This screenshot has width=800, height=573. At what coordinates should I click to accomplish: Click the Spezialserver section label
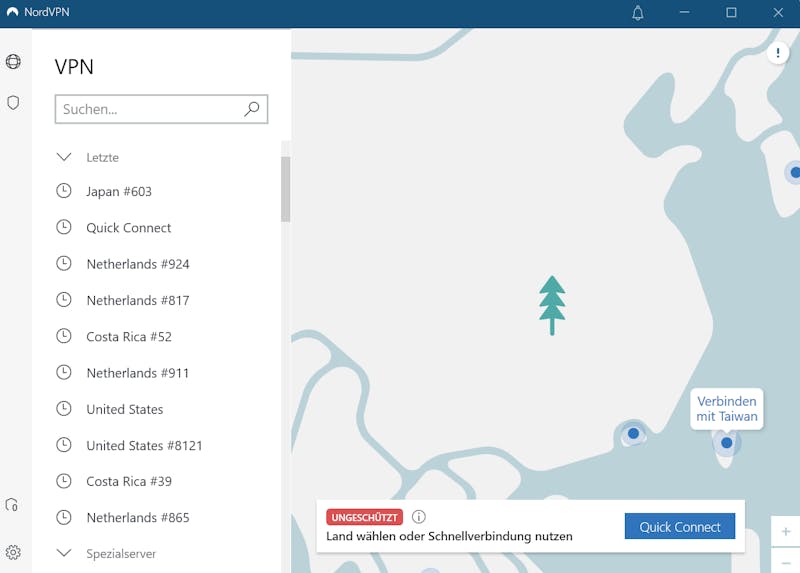[x=121, y=553]
